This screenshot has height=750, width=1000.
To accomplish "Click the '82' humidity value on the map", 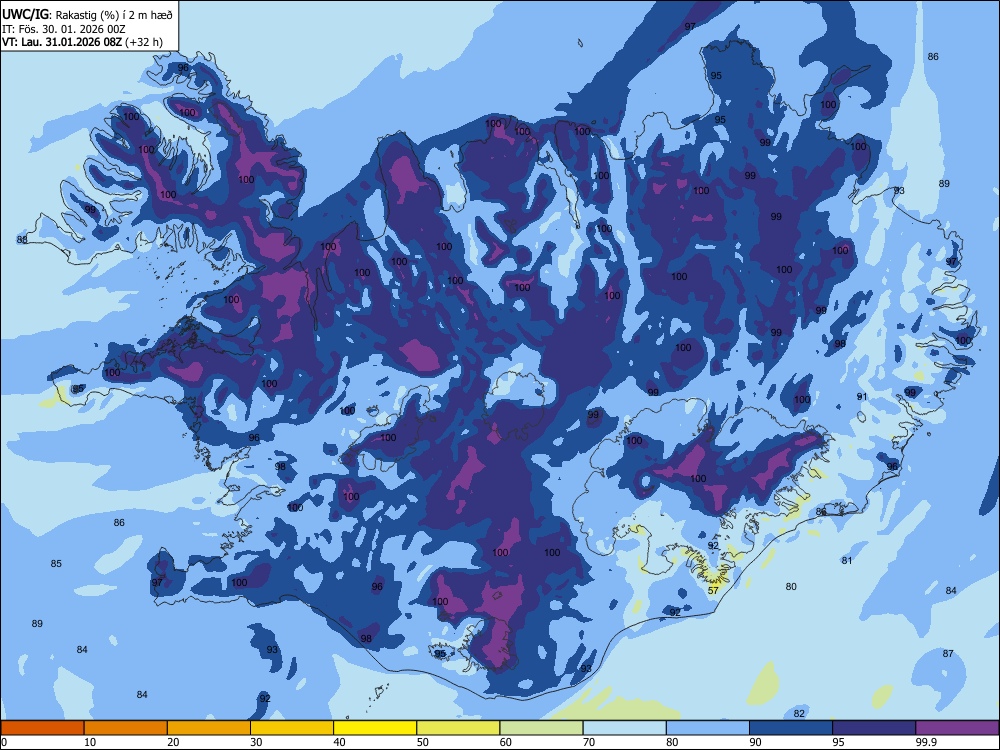I will (799, 713).
